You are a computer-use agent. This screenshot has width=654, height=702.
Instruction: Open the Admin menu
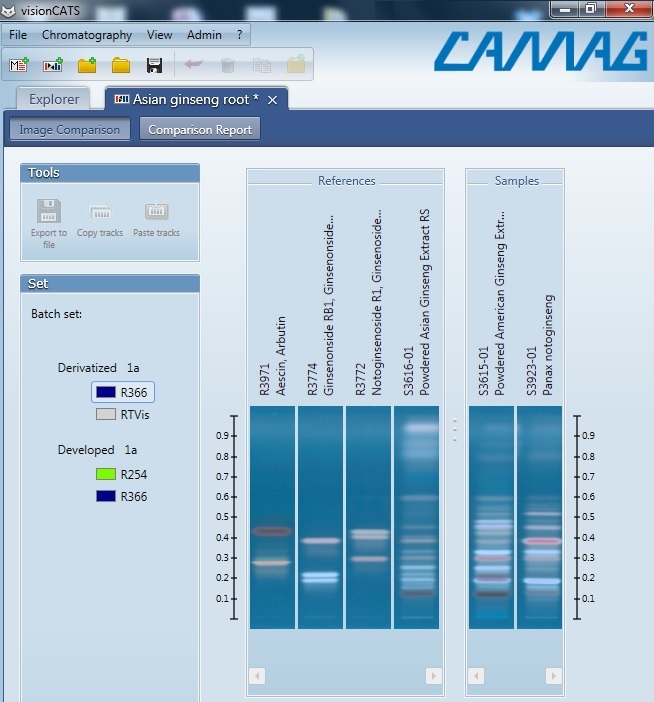tap(204, 35)
